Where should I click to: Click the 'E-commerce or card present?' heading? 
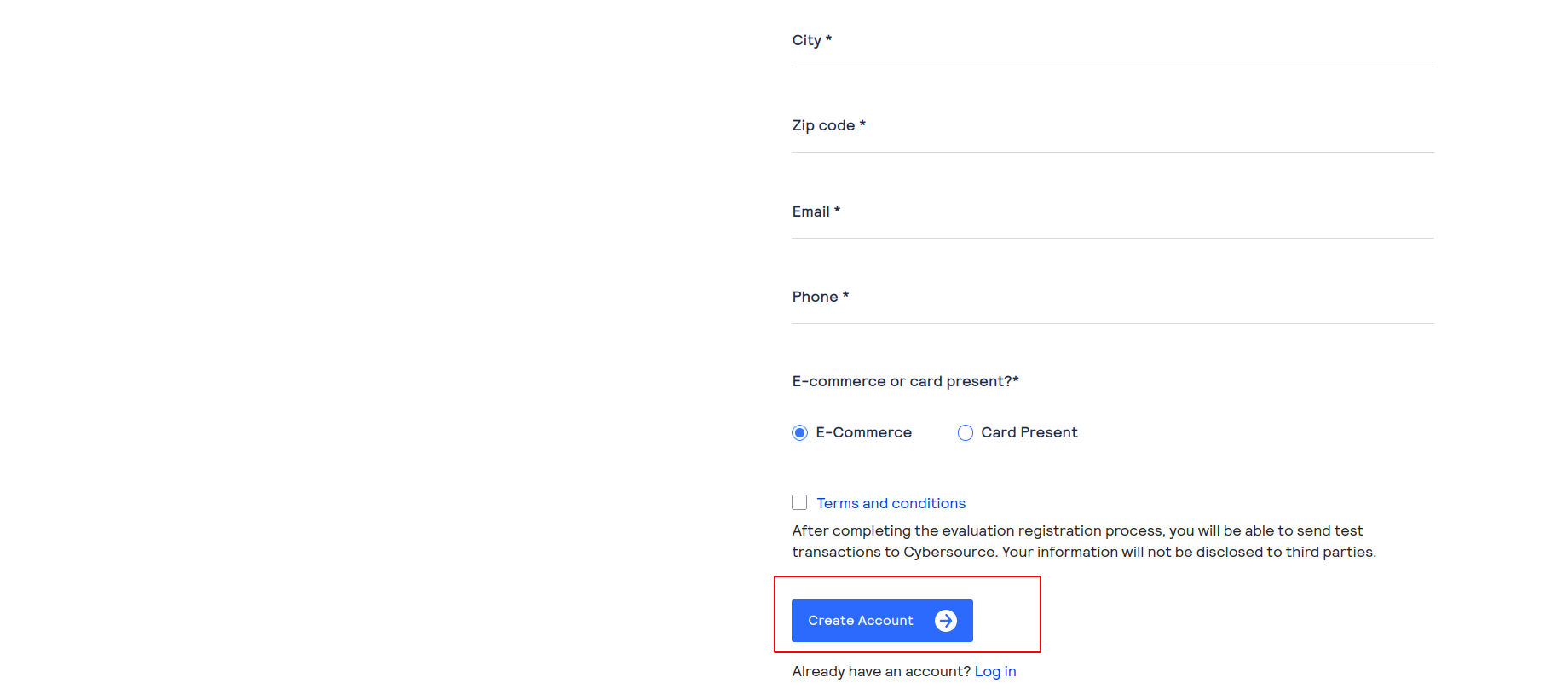(905, 381)
